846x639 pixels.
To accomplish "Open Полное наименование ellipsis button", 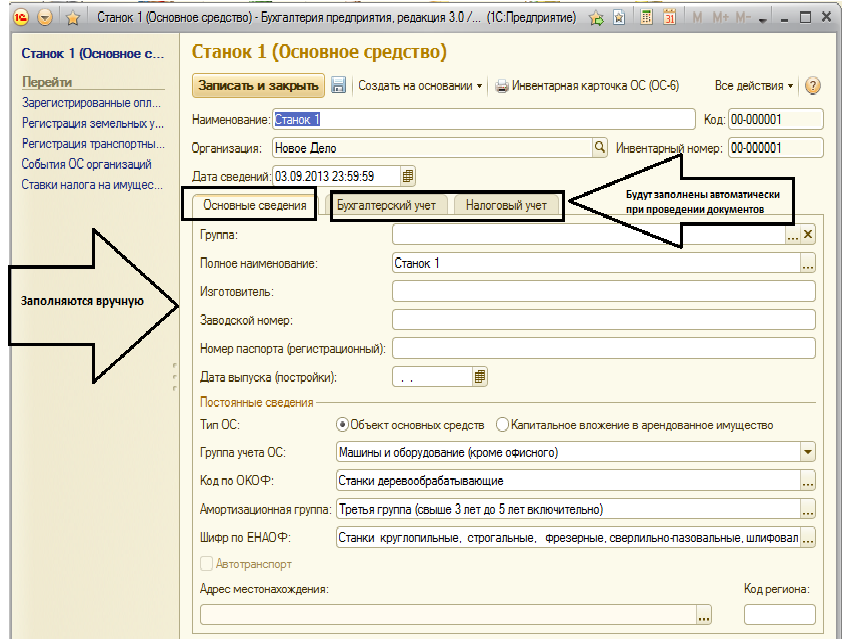I will coord(808,263).
